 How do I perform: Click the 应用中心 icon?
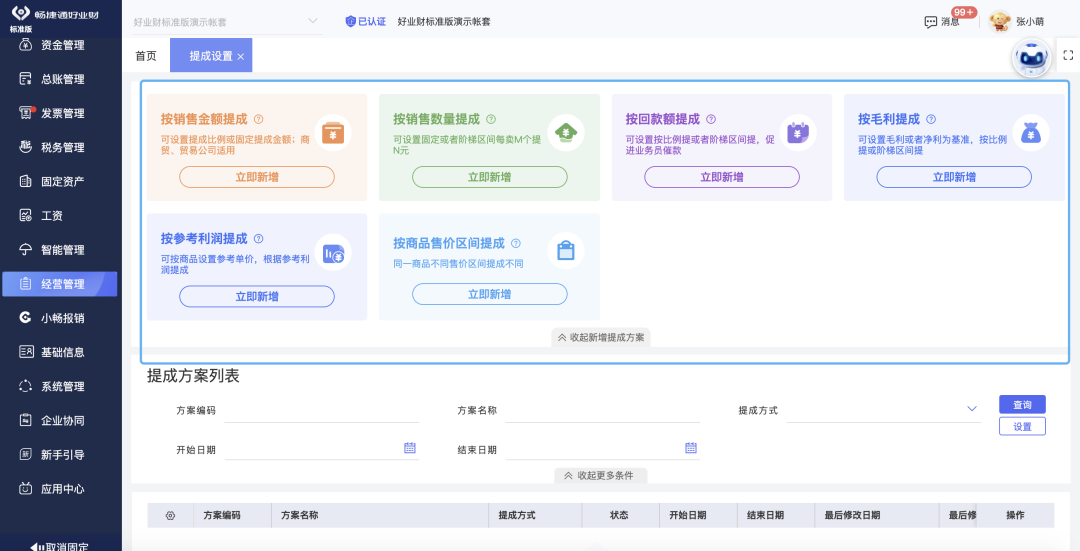[25, 488]
